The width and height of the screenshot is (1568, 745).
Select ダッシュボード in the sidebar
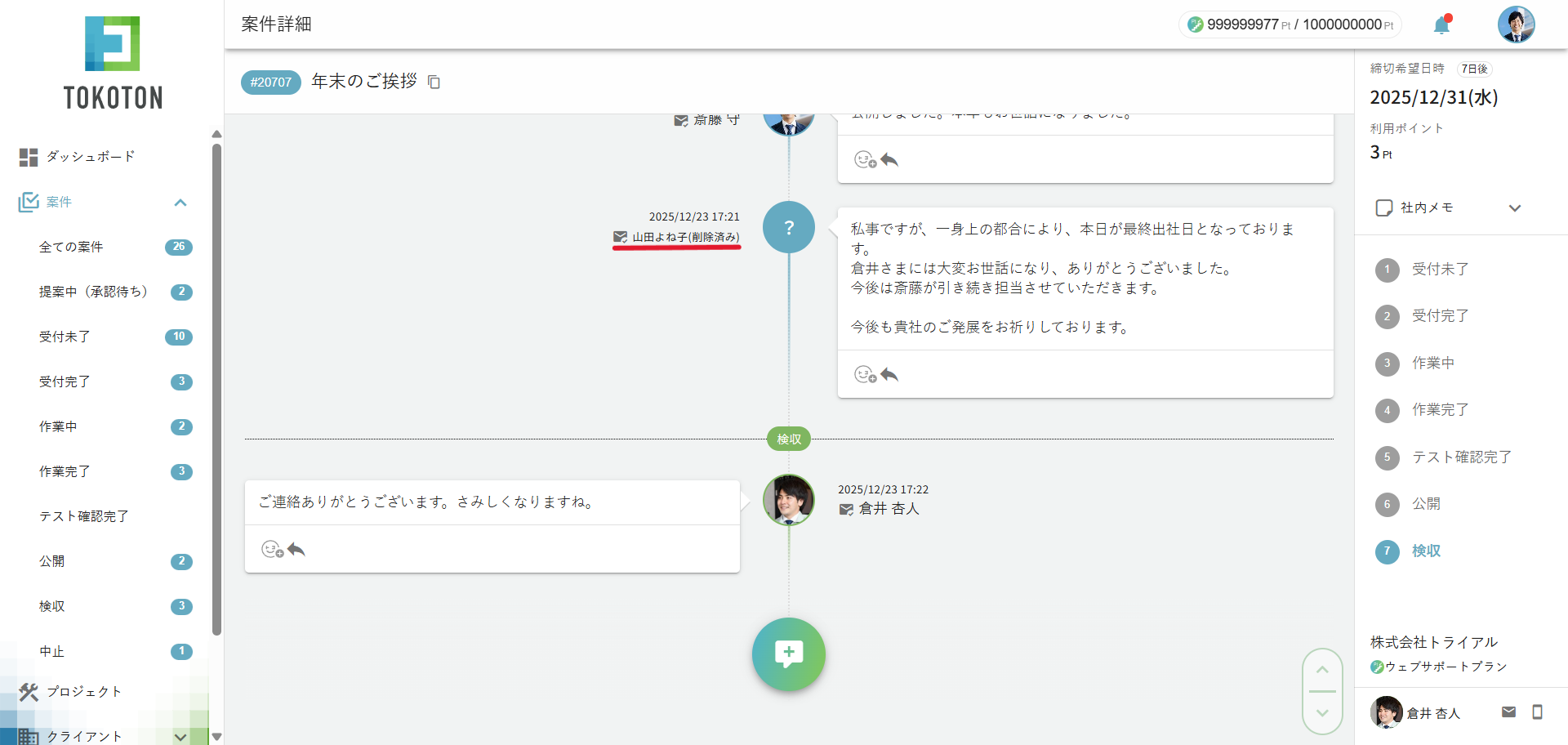[x=90, y=157]
